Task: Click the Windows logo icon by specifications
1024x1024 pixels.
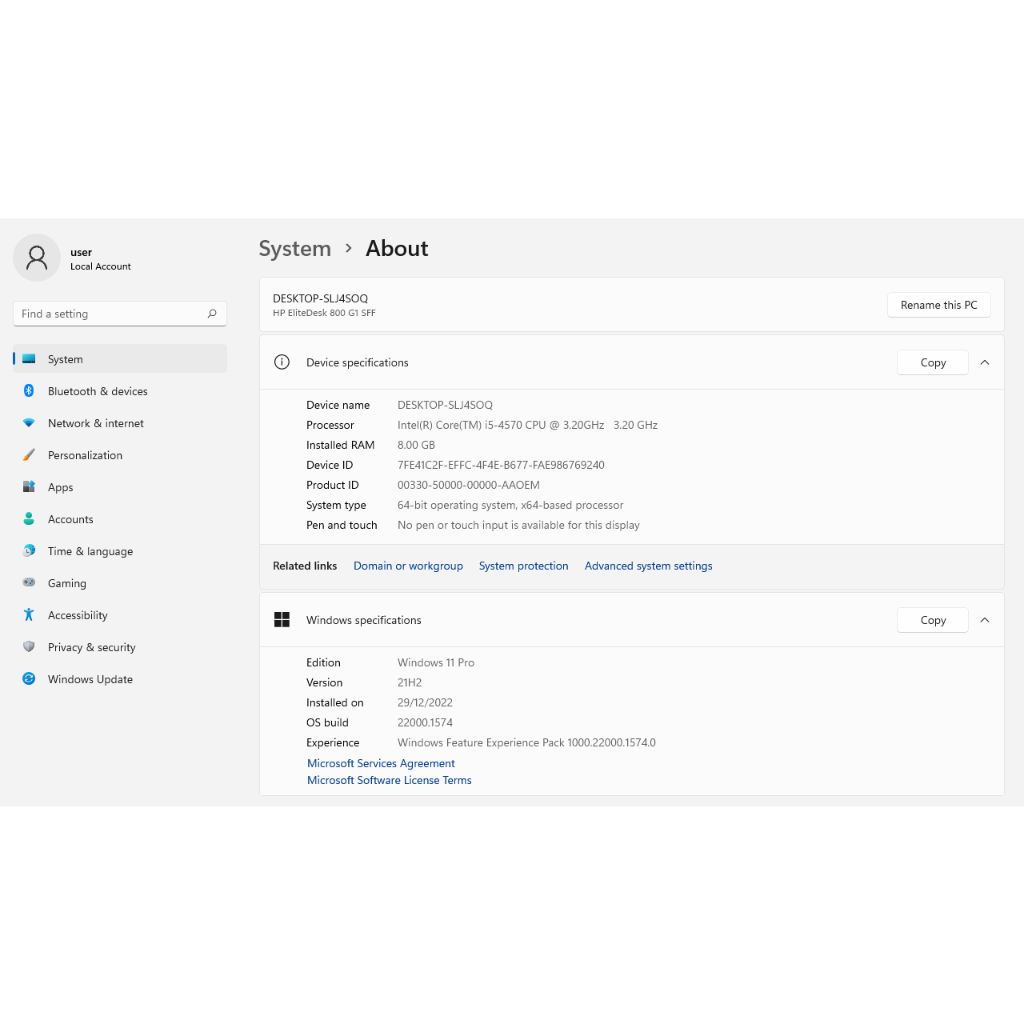Action: pos(281,620)
